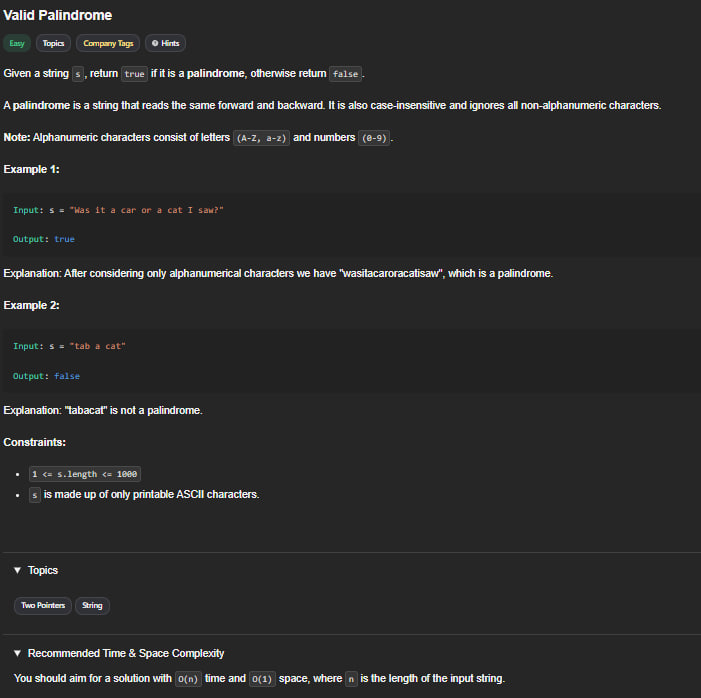The image size is (701, 698).
Task: Open the Topics pill button
Action: coord(53,43)
